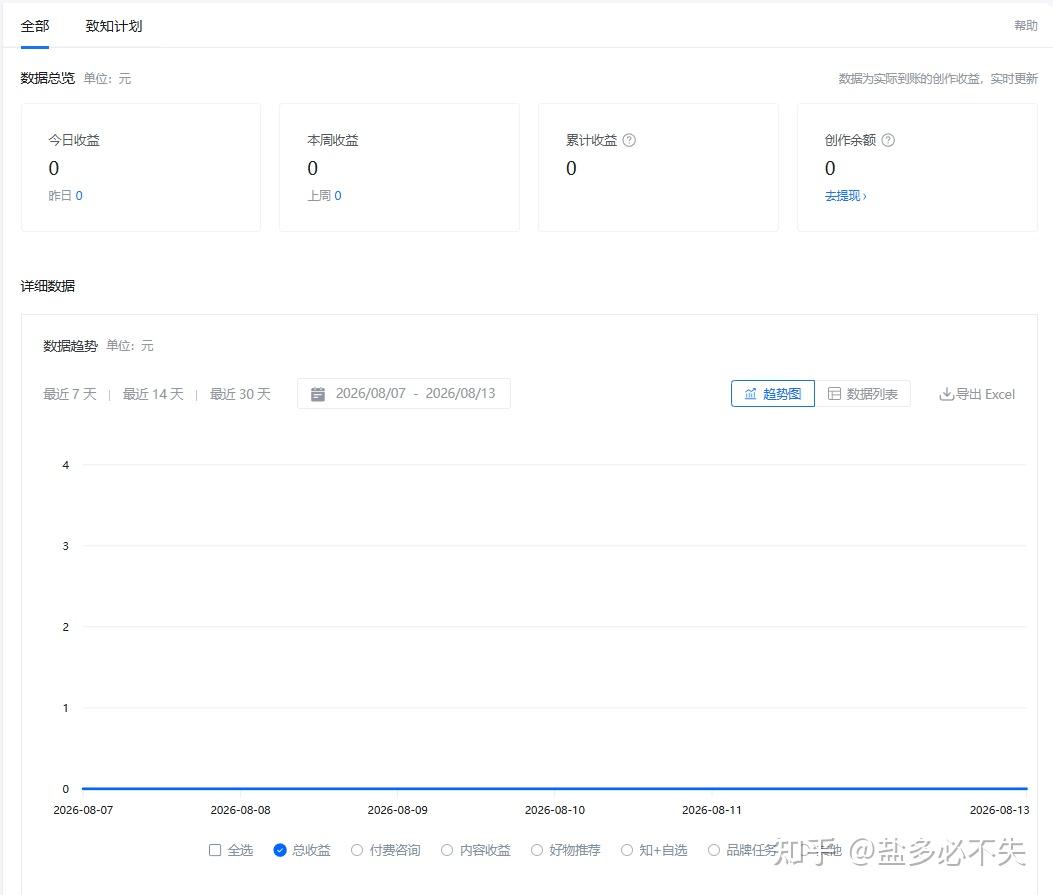This screenshot has width=1053, height=895.
Task: Click the 2026-08-13 axis label
Action: tap(999, 810)
